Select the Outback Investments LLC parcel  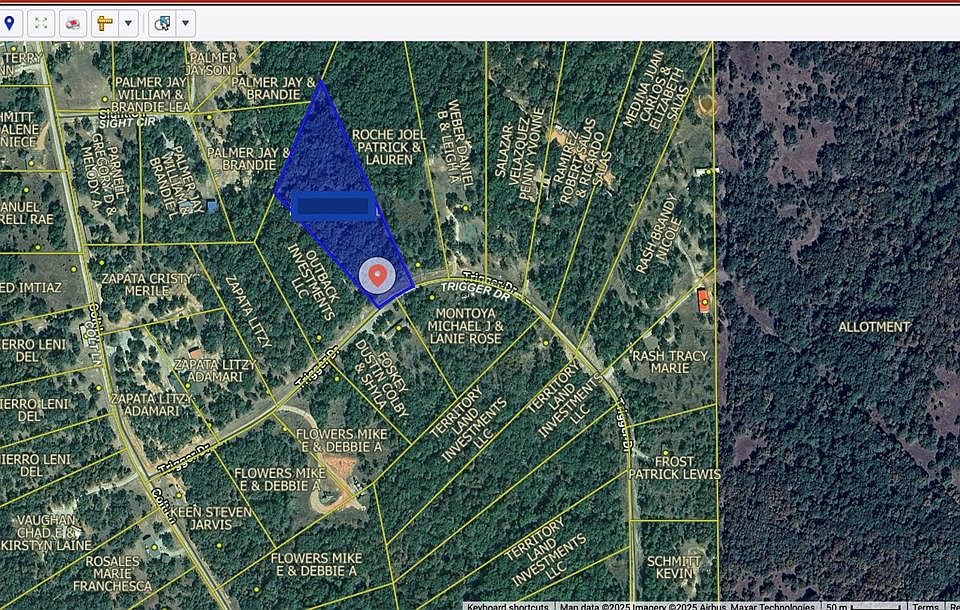312,282
